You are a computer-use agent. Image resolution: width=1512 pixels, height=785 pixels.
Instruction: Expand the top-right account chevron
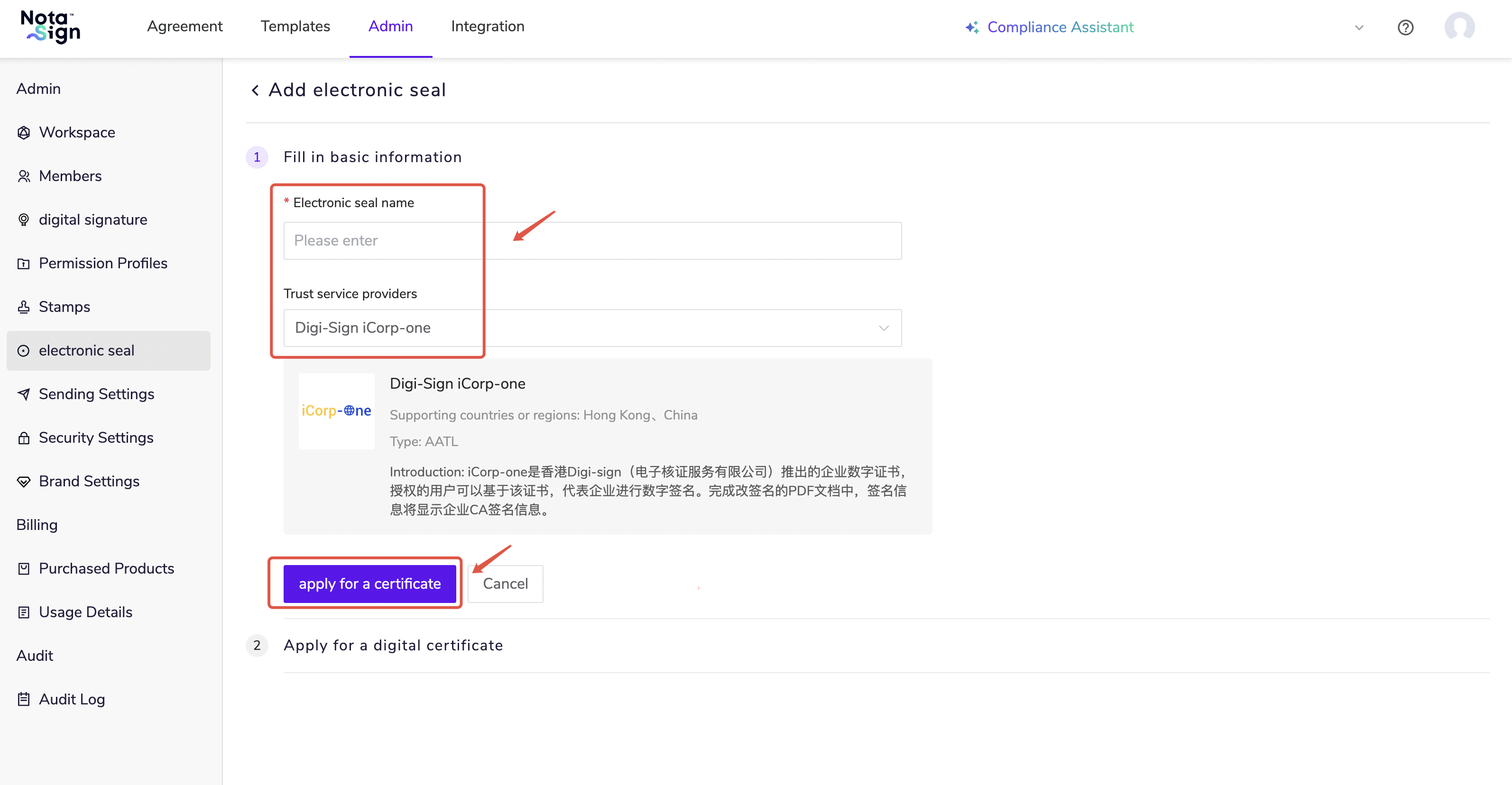(x=1359, y=27)
